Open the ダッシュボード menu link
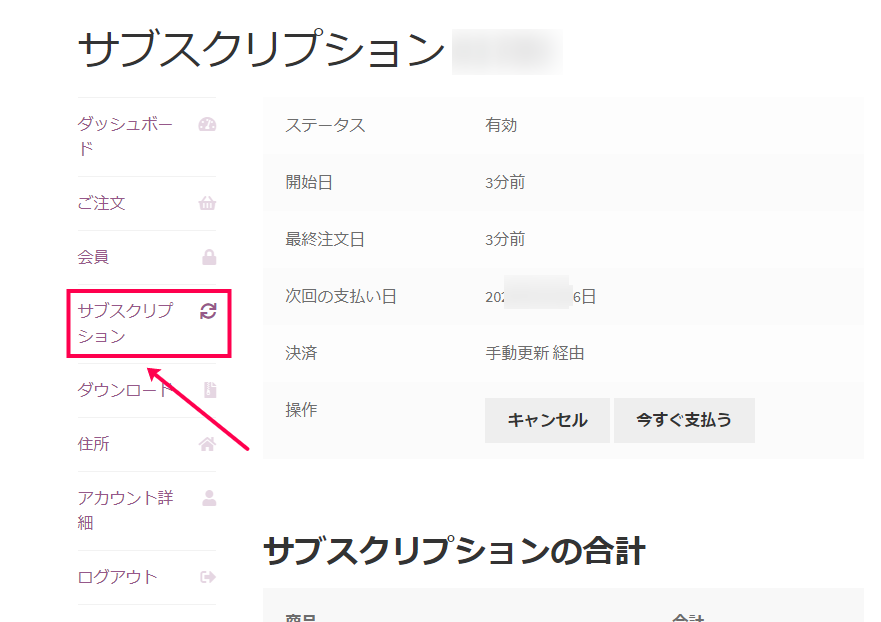The width and height of the screenshot is (881, 622). click(125, 137)
